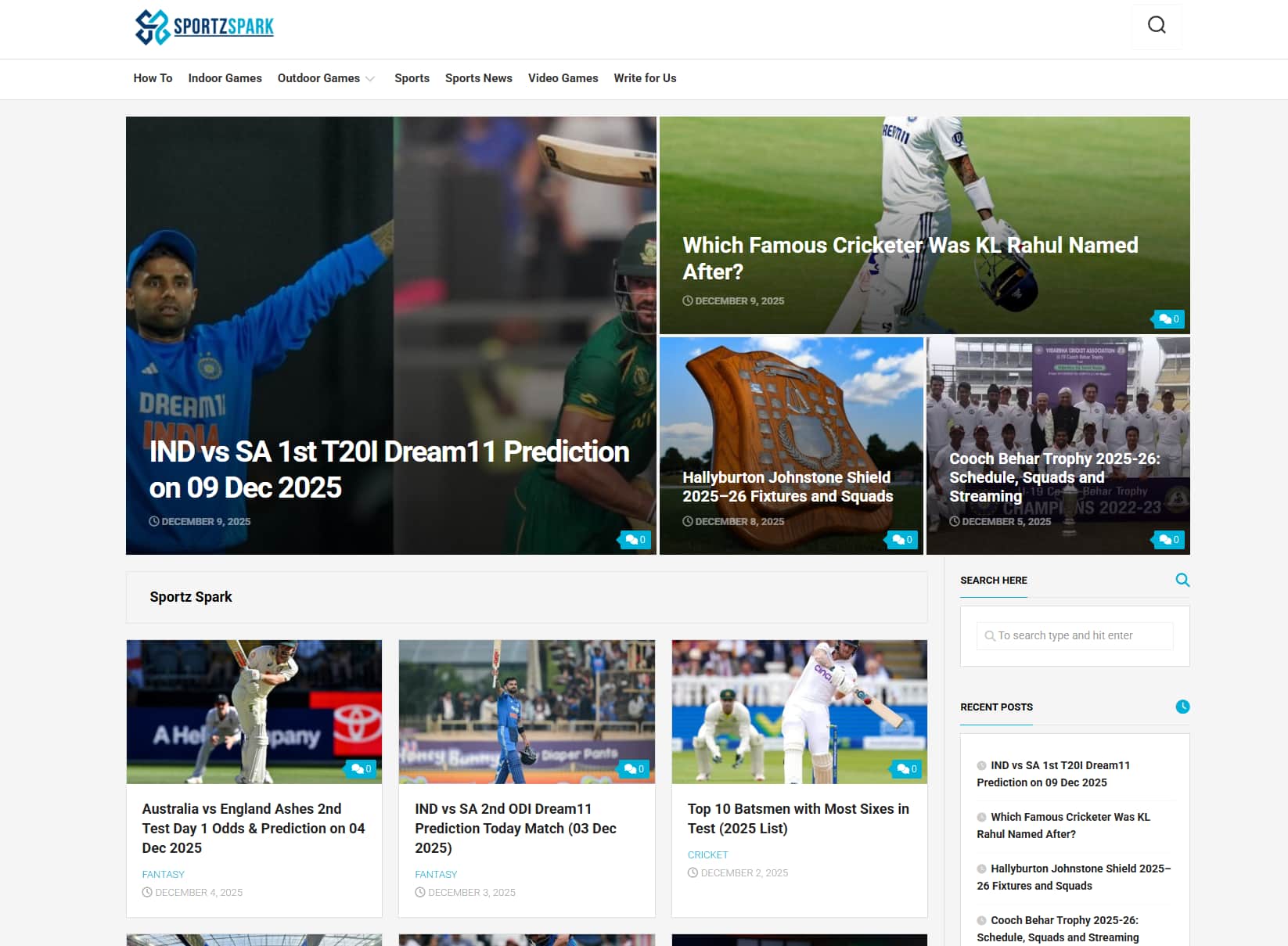The image size is (1288, 946).
Task: Open the Sports News menu item
Action: point(478,78)
